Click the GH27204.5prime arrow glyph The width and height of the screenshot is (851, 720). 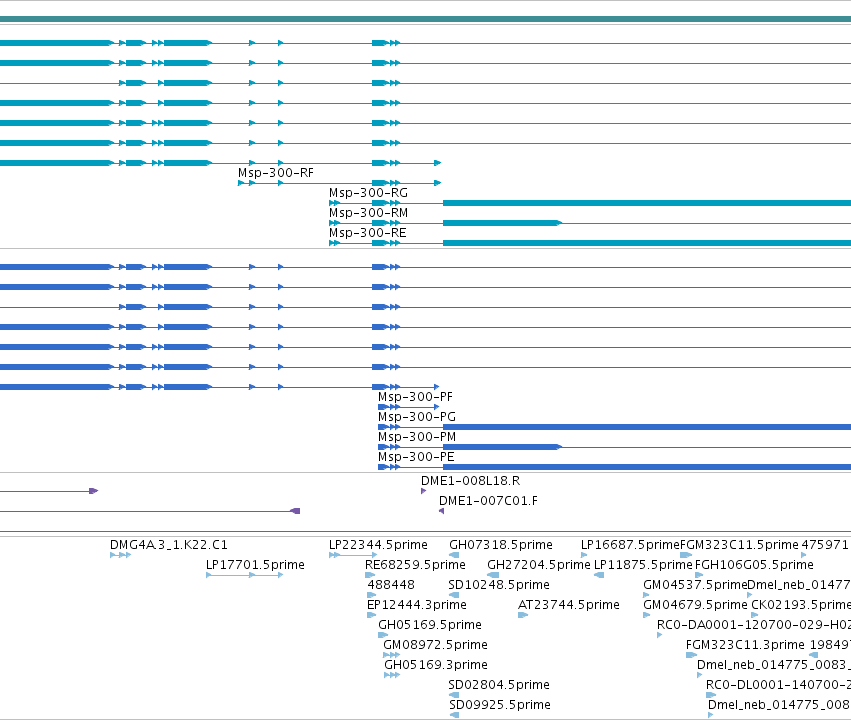[x=493, y=575]
